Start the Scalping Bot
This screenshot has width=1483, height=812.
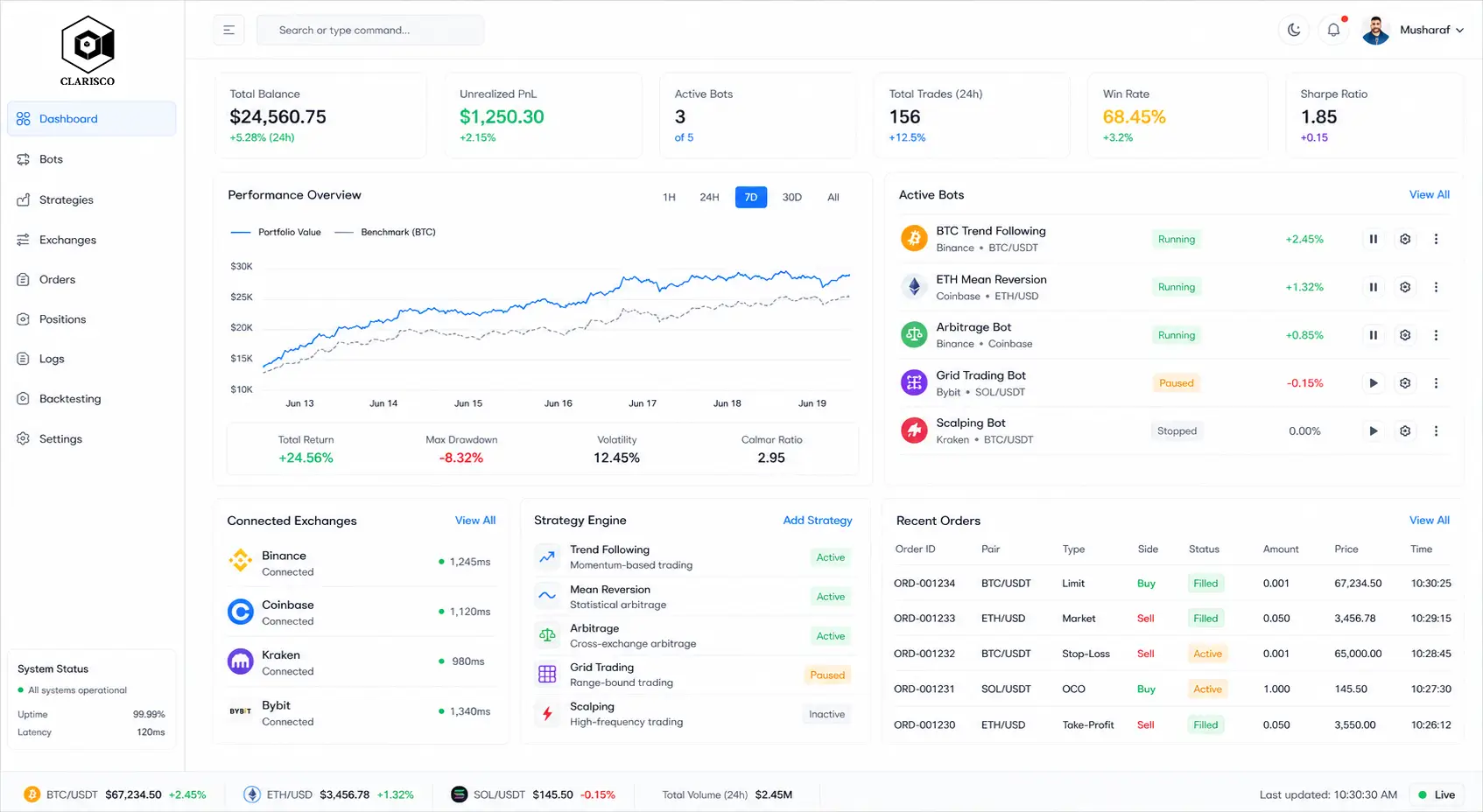click(1374, 430)
